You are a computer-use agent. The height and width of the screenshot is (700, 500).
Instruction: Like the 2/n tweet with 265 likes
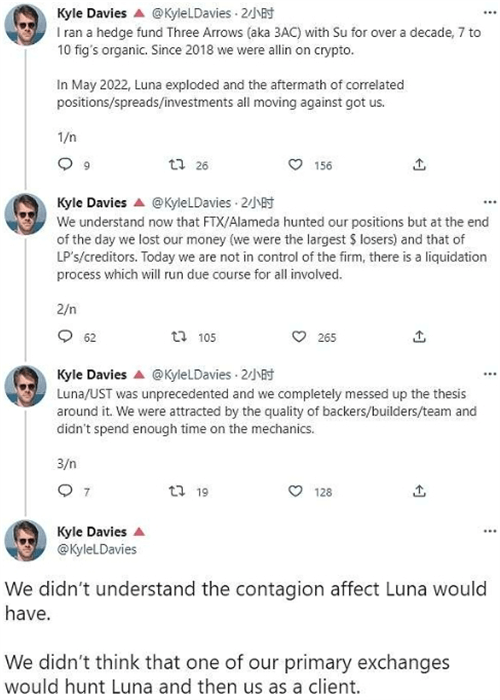299,336
